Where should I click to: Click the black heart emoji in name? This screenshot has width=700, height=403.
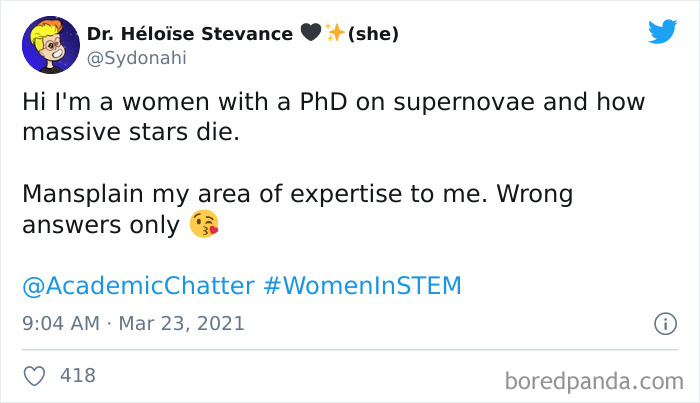tap(309, 34)
